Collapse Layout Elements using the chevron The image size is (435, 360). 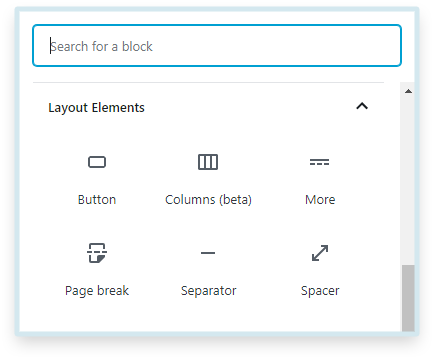(x=362, y=106)
